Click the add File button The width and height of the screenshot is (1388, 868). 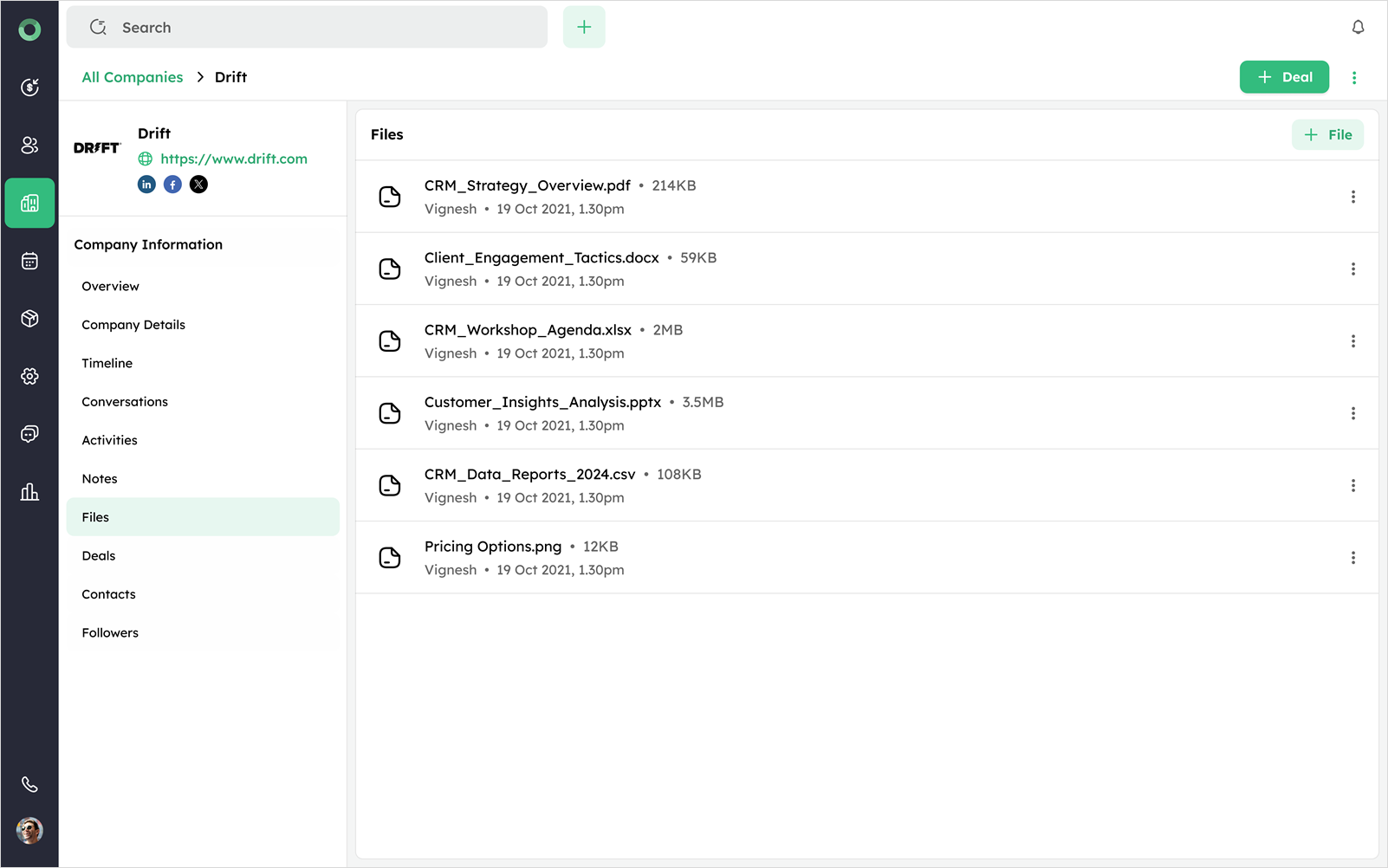(x=1327, y=134)
